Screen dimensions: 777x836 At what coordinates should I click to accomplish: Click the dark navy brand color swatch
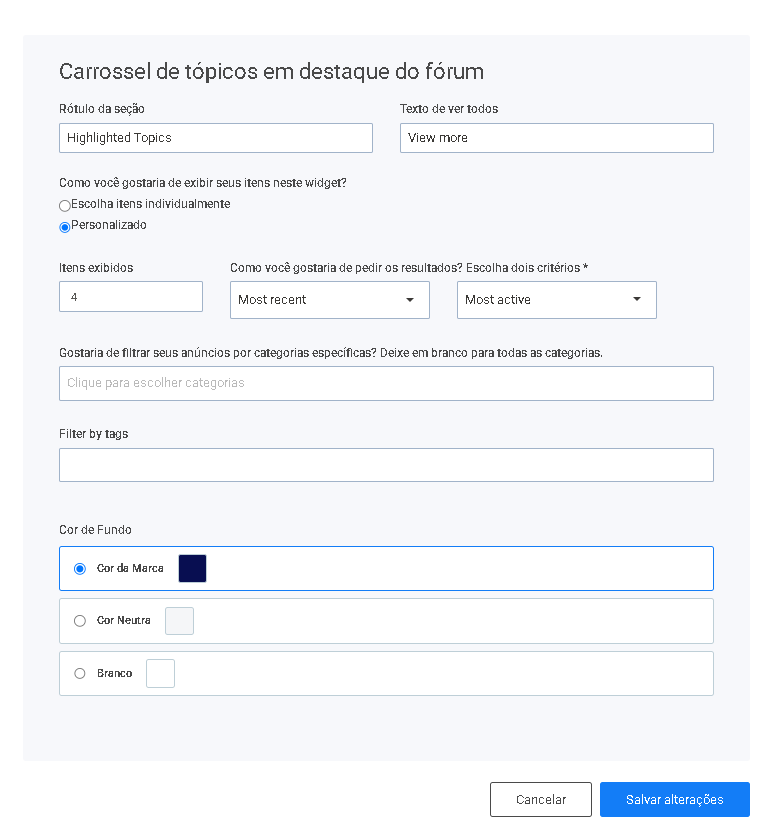click(x=193, y=568)
